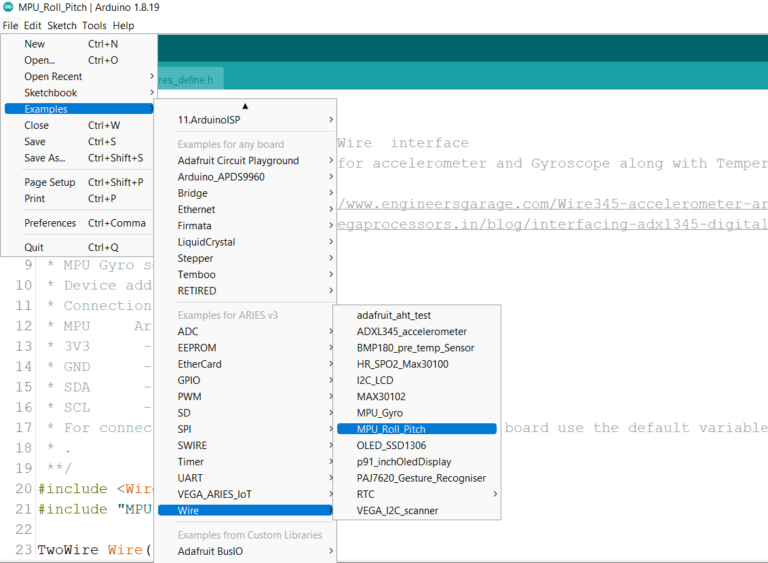Click the engineersgarage.com URL in code
This screenshot has width=768, height=563.
[x=550, y=204]
